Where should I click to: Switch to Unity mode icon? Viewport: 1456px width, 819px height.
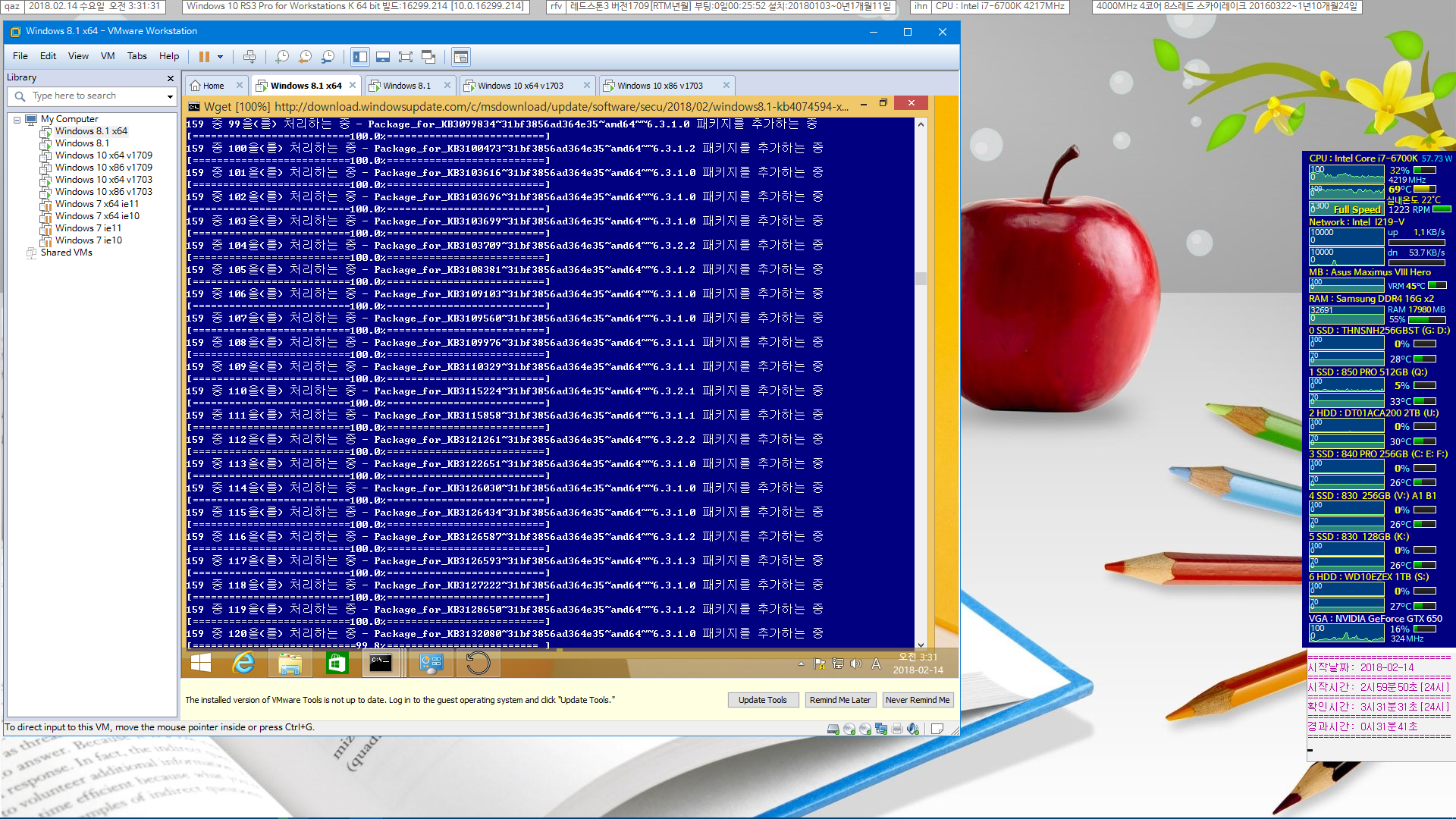(428, 57)
